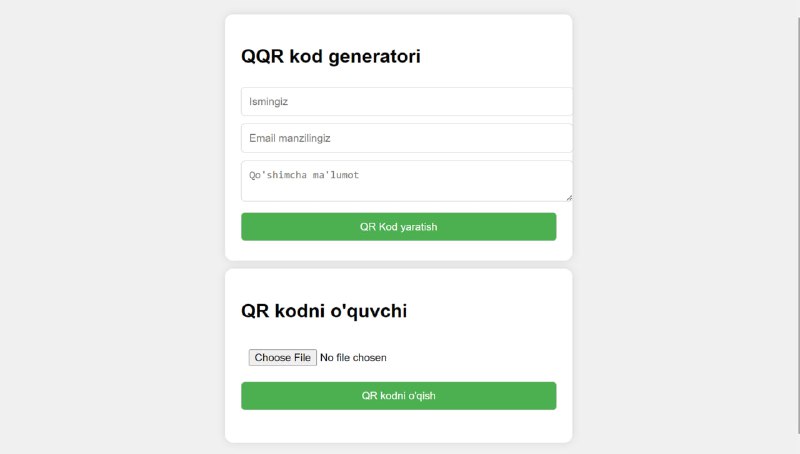Click the No file chosen label
The width and height of the screenshot is (800, 454).
tap(353, 358)
